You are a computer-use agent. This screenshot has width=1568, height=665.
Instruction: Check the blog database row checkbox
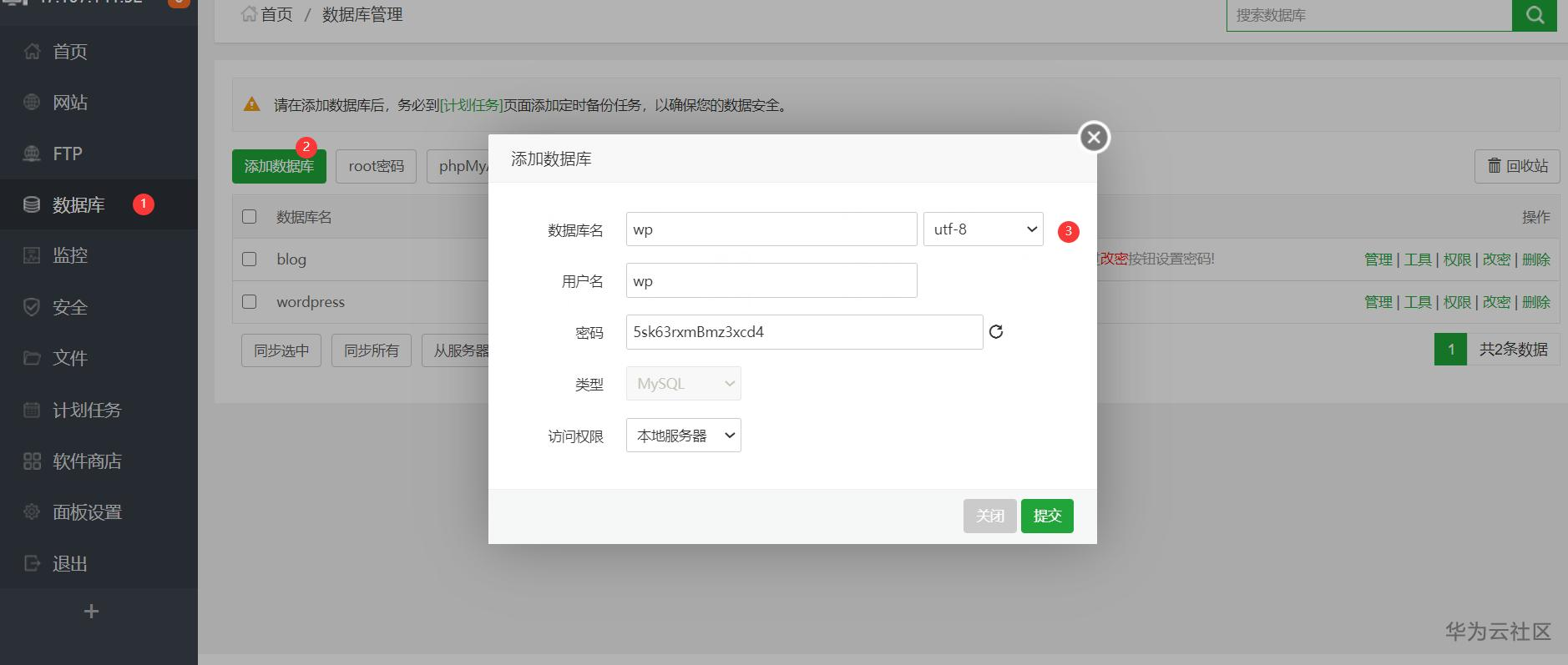tap(249, 259)
